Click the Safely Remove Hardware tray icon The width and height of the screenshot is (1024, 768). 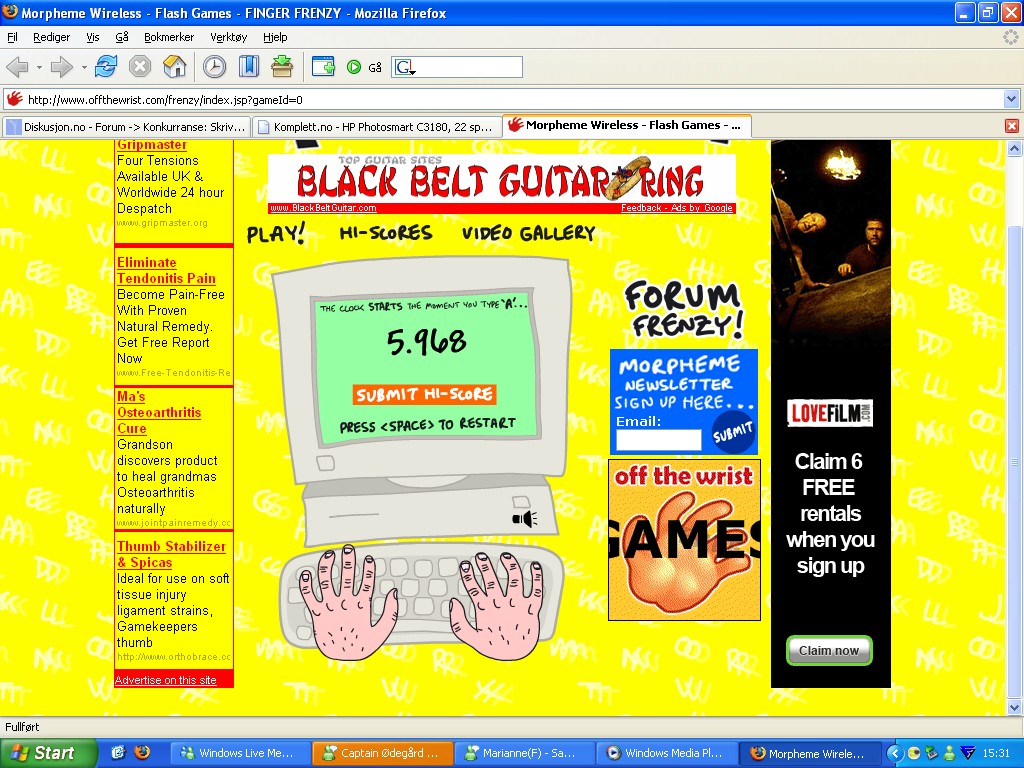(x=931, y=753)
